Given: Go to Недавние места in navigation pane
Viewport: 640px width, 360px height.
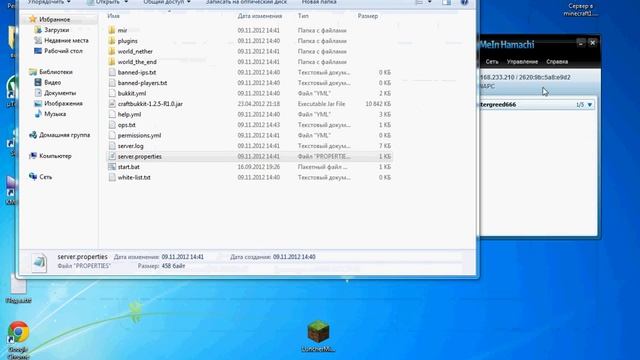Looking at the screenshot, I should pyautogui.click(x=61, y=40).
